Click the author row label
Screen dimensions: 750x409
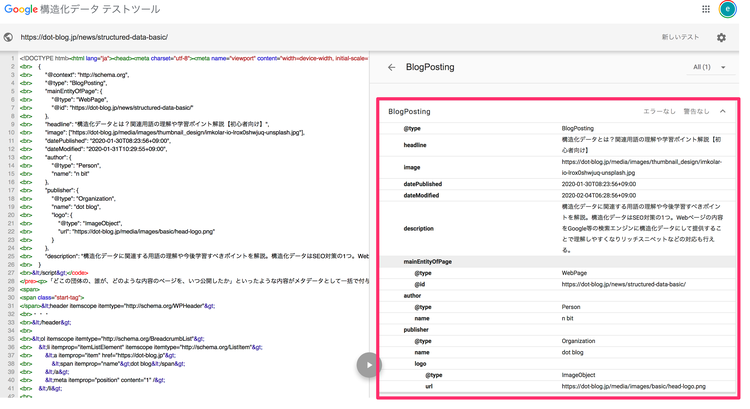412,296
